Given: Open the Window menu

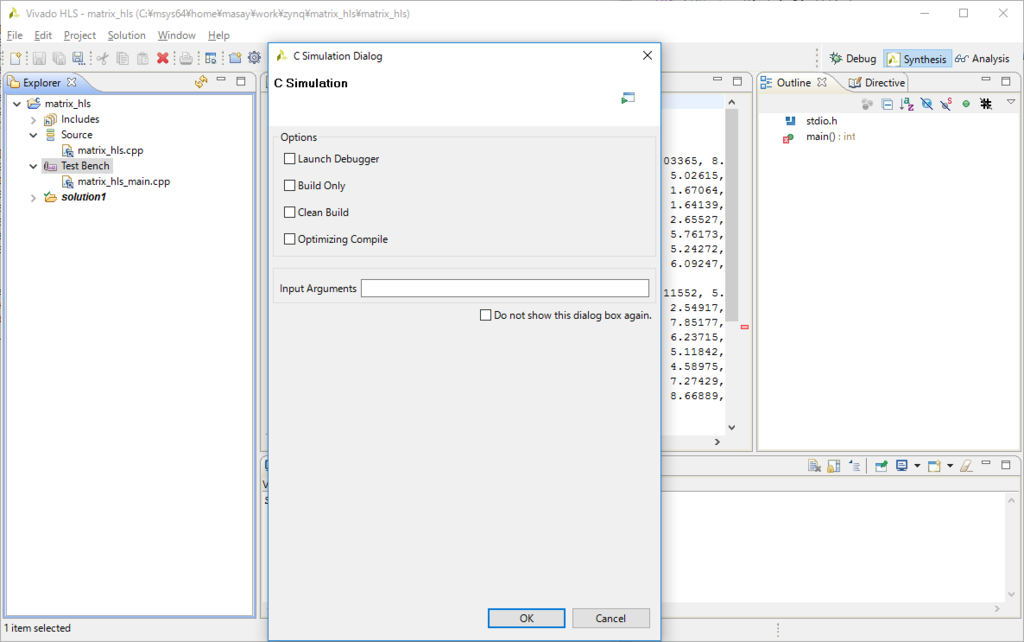Looking at the screenshot, I should pos(176,35).
